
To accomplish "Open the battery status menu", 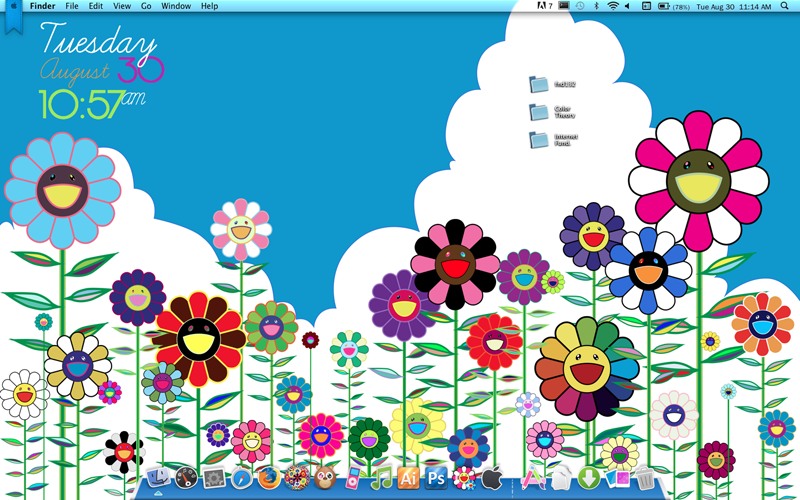I will click(673, 6).
